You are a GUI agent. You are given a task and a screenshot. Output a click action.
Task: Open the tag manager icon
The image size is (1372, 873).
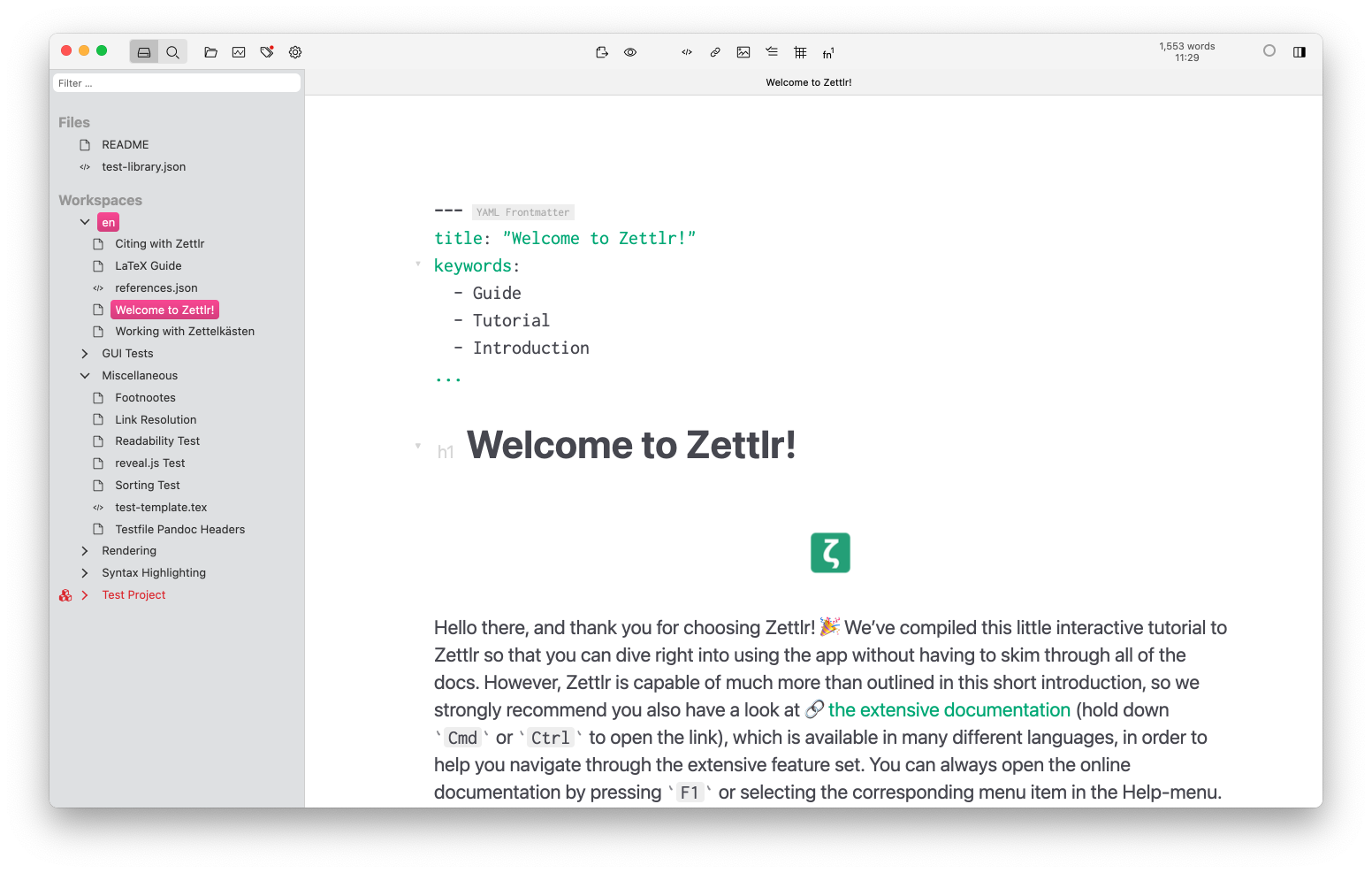pyautogui.click(x=267, y=52)
